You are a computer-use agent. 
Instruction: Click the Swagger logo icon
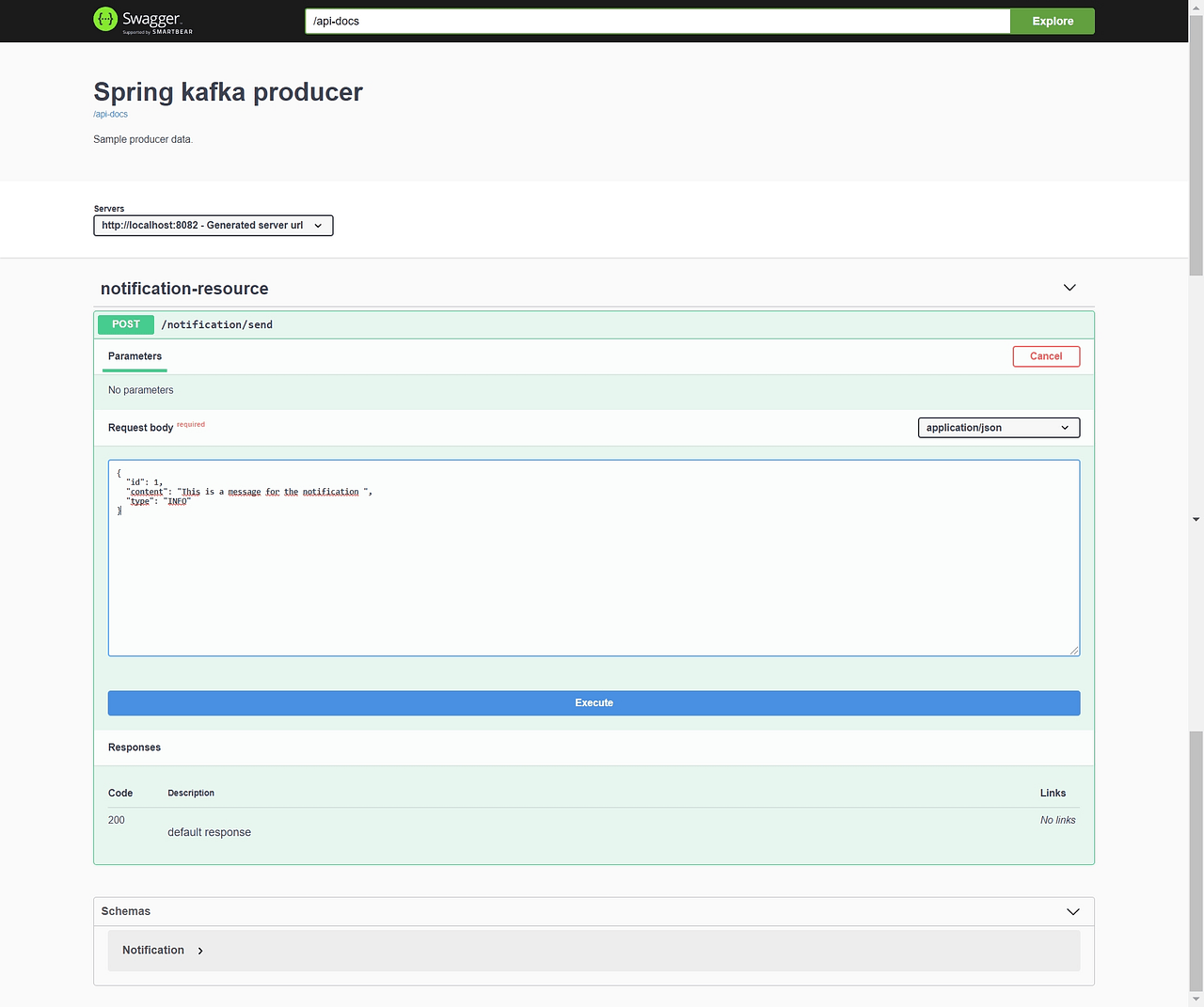105,19
